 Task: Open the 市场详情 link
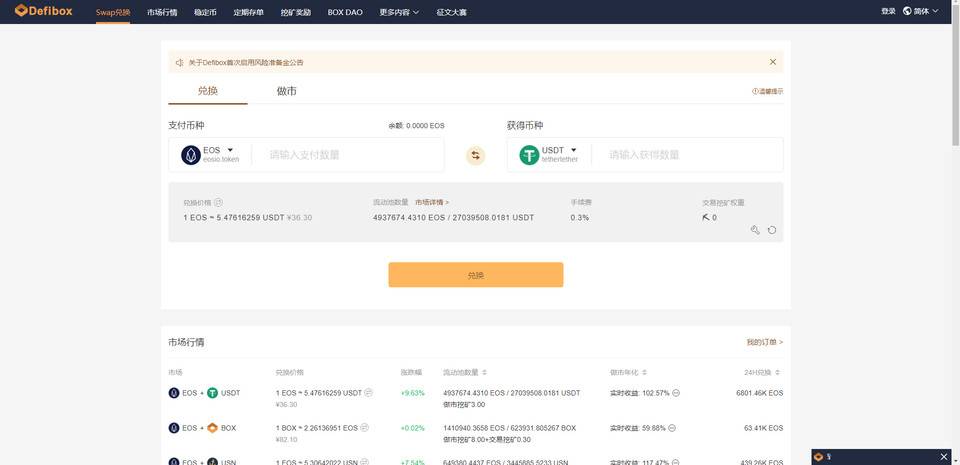432,202
